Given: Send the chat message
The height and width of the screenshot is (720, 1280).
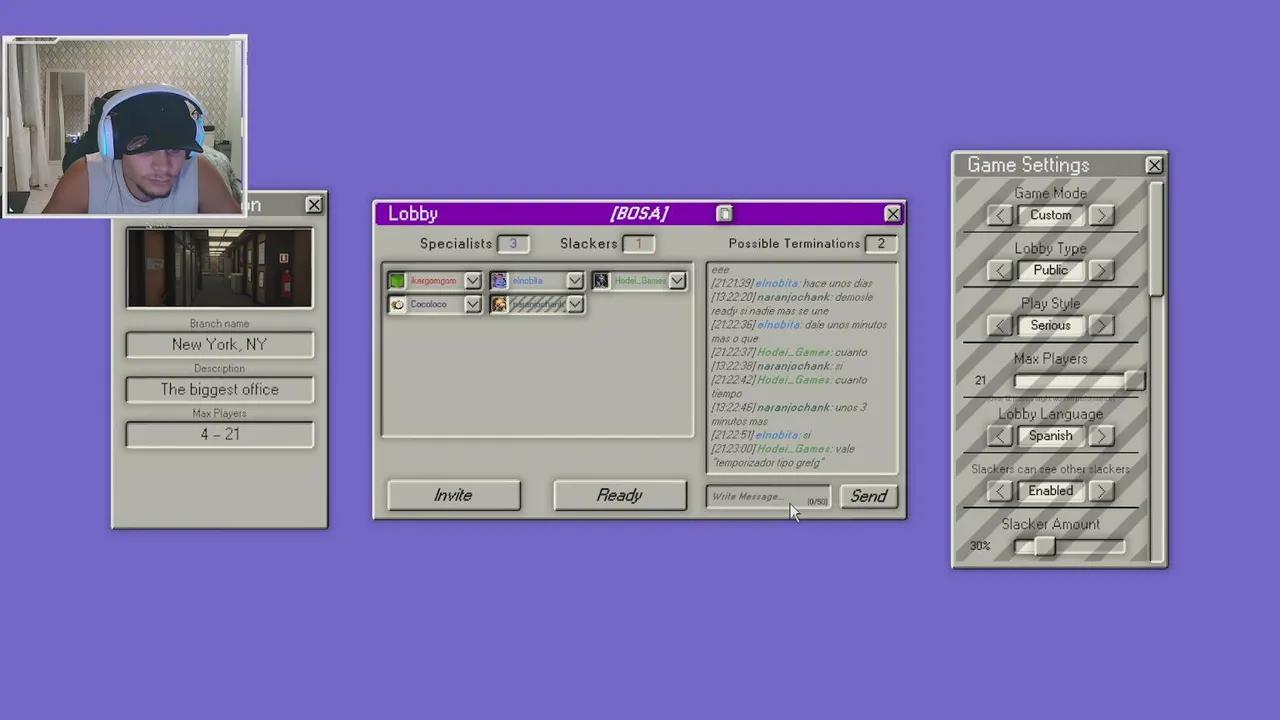Looking at the screenshot, I should [x=868, y=497].
